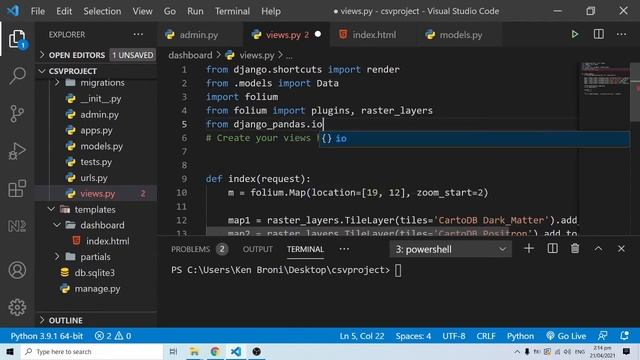
Task: Open Source Control view
Action: [x=17, y=114]
